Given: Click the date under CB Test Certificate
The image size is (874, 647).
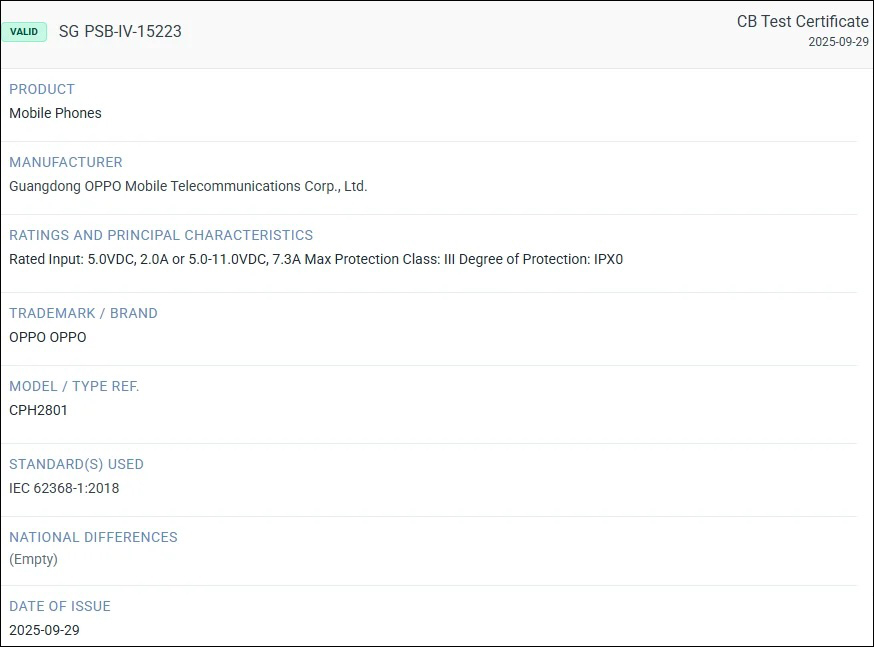Looking at the screenshot, I should [838, 42].
